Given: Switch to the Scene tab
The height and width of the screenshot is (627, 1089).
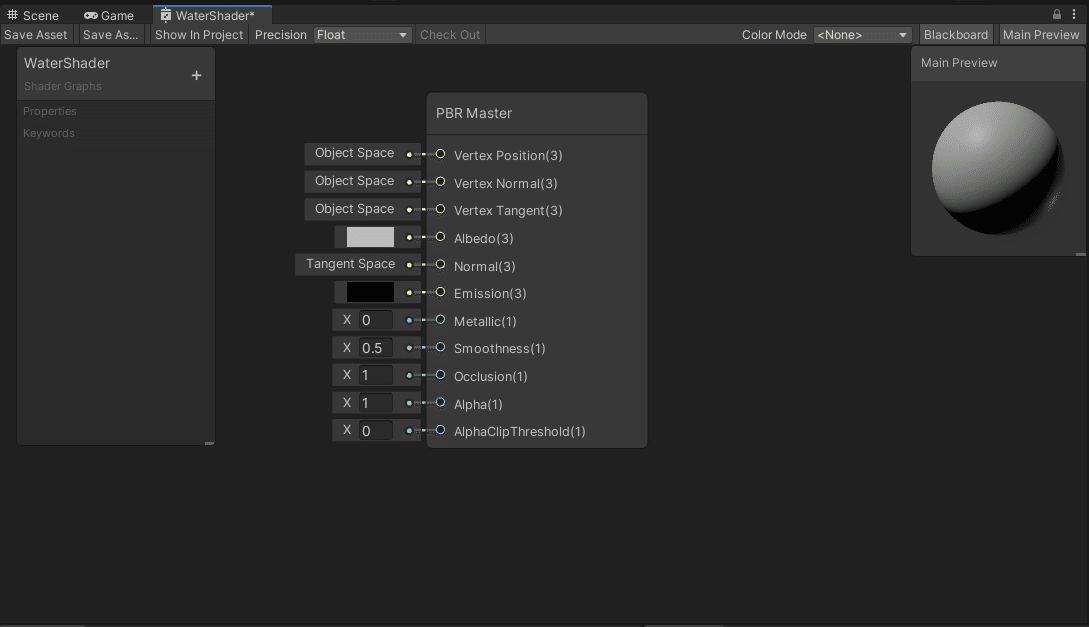Looking at the screenshot, I should (x=33, y=15).
